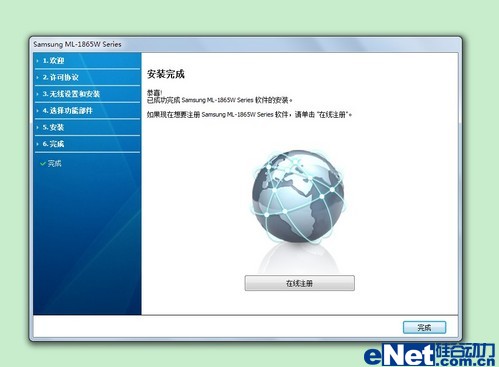499x367 pixels.
Task: Select step 4. 选择功能部件 in sidebar
Action: tap(87, 111)
